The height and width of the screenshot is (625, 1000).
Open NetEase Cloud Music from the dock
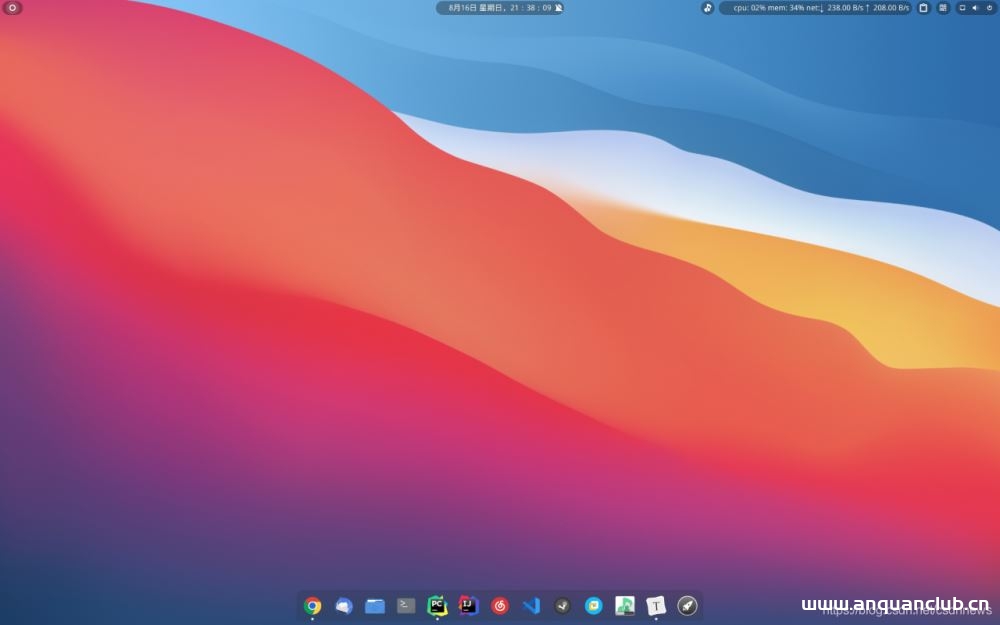pos(500,605)
